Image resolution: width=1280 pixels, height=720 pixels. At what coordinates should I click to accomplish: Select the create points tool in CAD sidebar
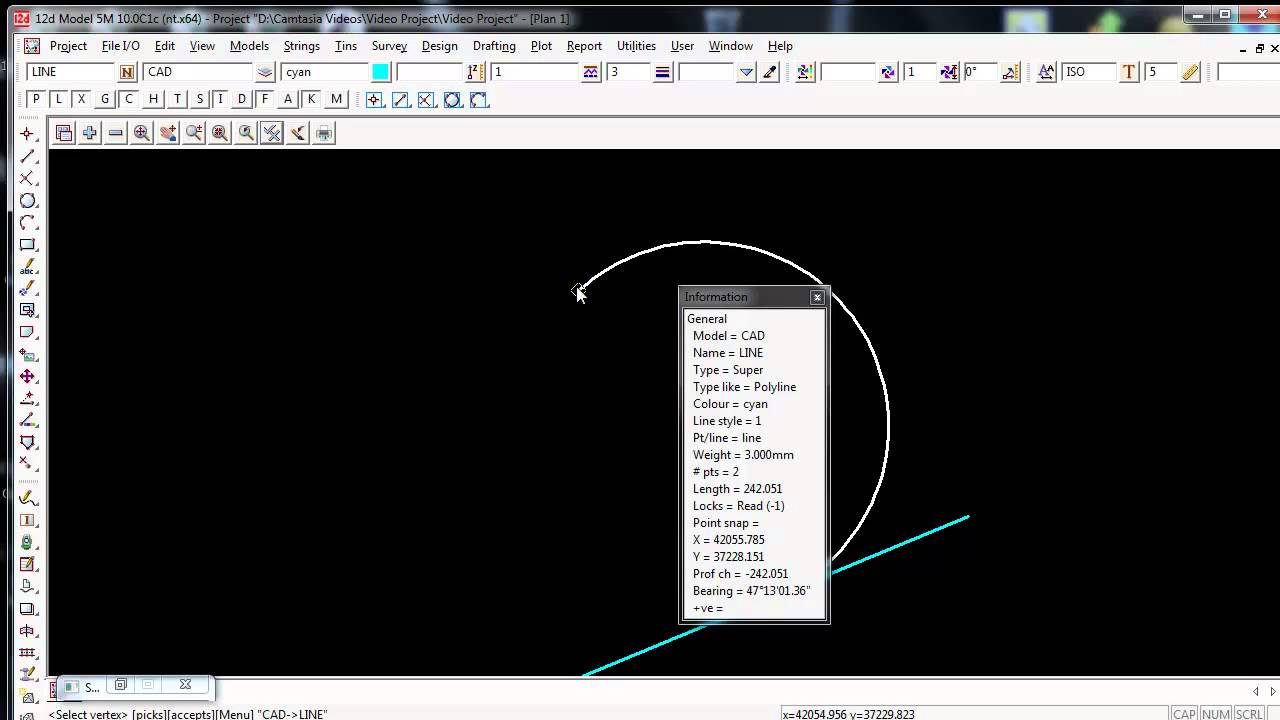click(28, 134)
